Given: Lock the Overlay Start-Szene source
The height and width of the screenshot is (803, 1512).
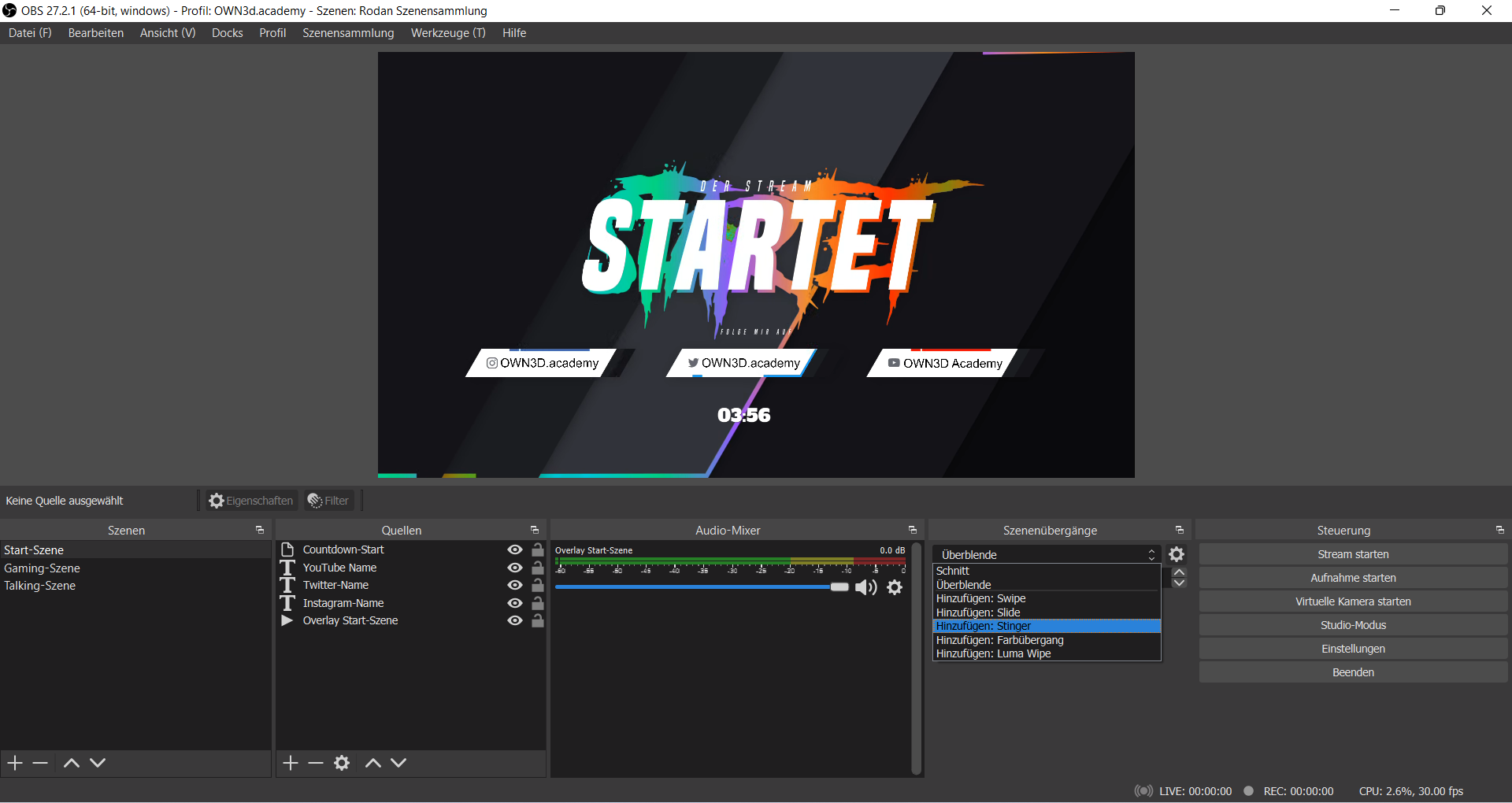Looking at the screenshot, I should pos(538,620).
